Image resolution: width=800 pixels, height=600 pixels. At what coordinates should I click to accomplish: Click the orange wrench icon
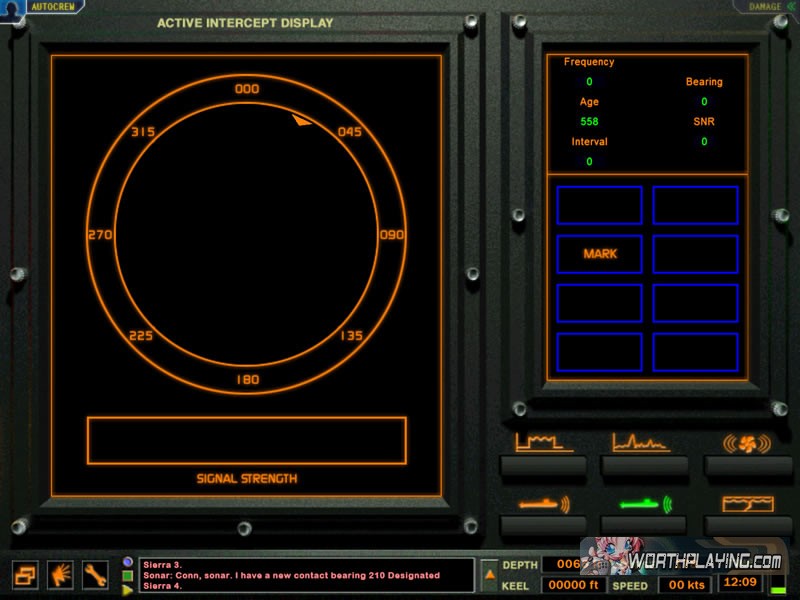coord(95,574)
